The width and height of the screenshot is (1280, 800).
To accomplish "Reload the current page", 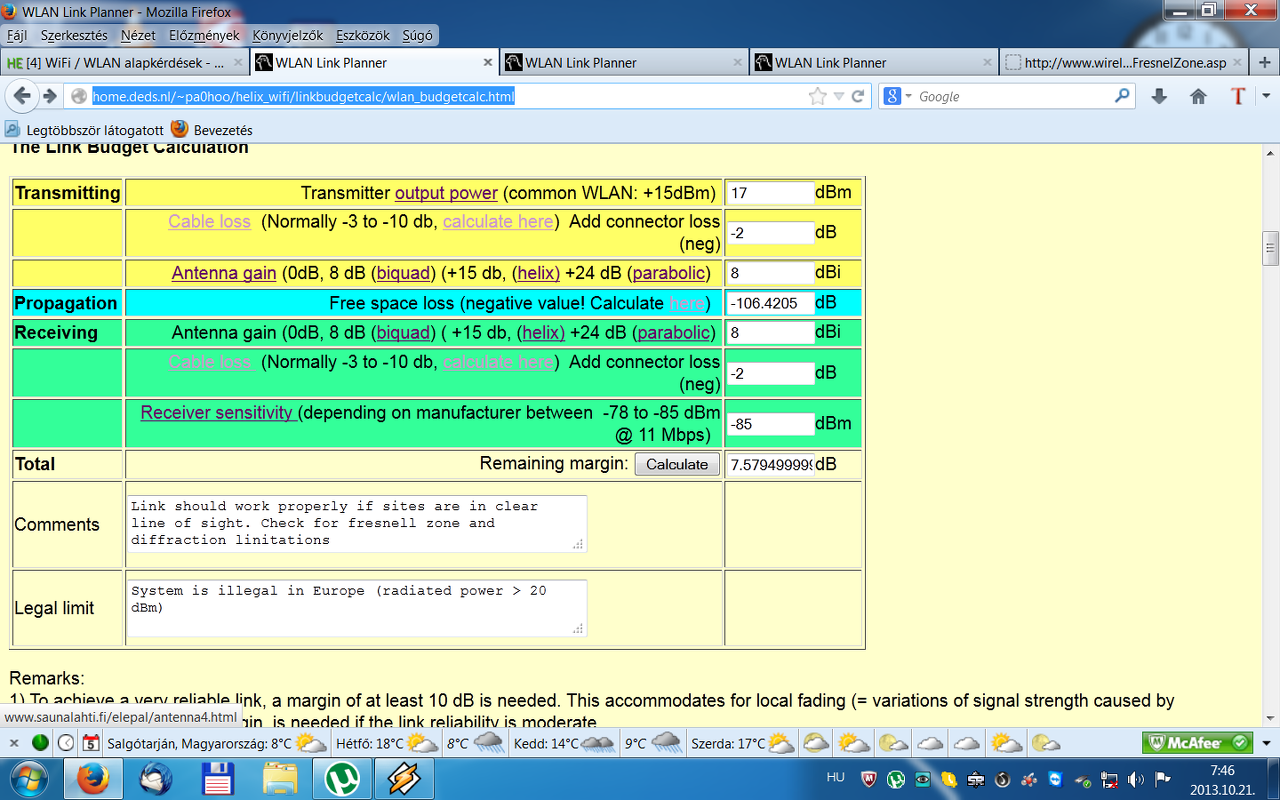I will pyautogui.click(x=858, y=97).
